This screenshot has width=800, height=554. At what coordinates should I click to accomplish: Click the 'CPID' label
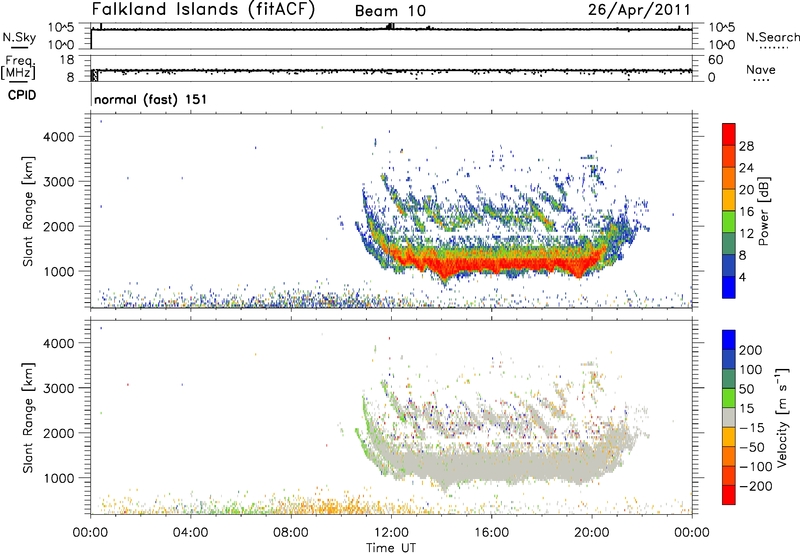[x=22, y=95]
